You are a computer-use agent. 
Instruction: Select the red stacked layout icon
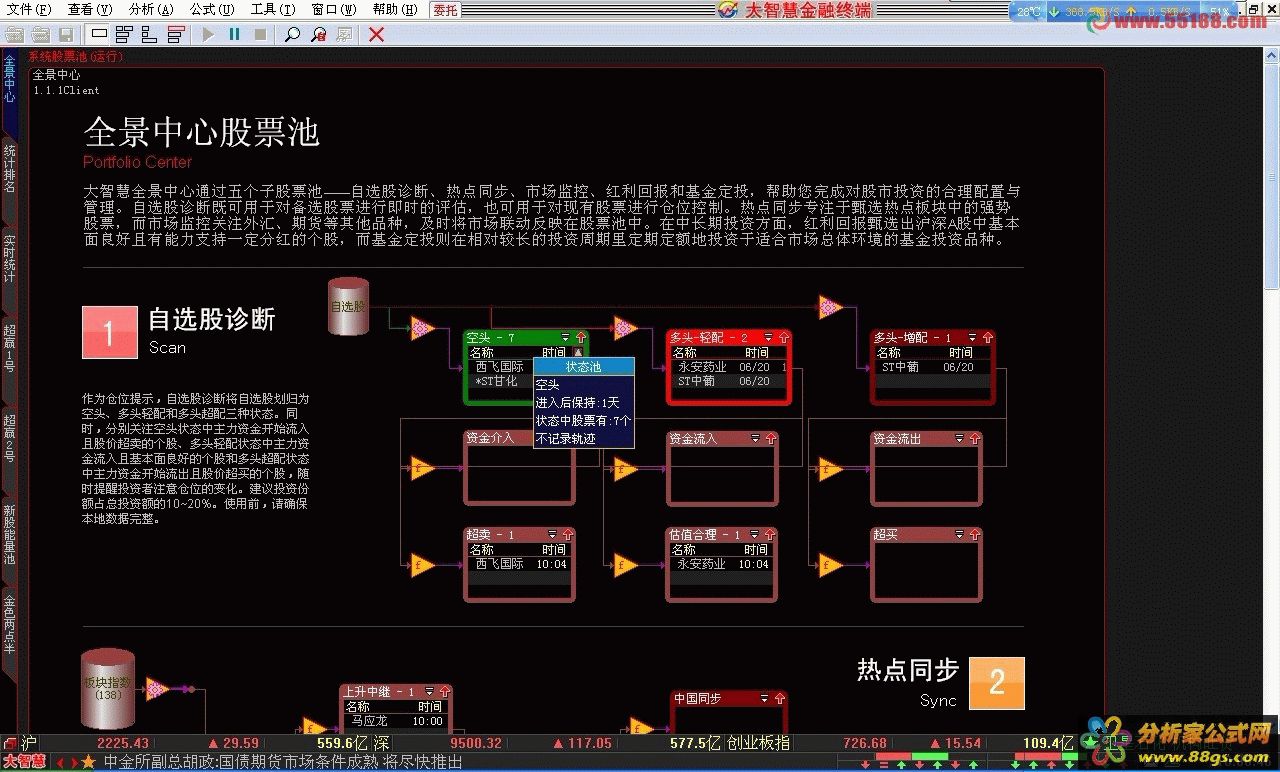pos(176,34)
